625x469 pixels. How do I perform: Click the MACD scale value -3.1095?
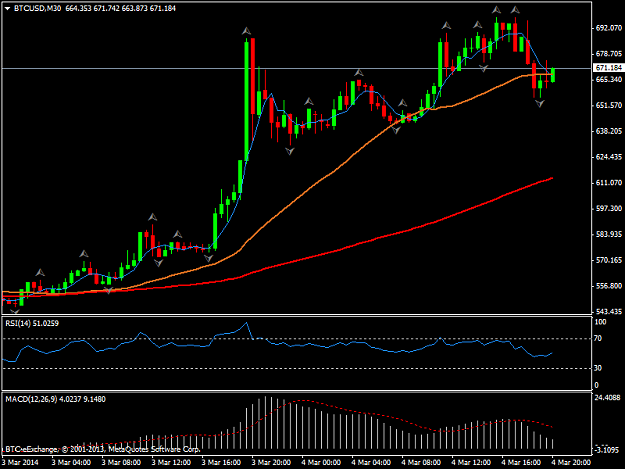click(607, 450)
